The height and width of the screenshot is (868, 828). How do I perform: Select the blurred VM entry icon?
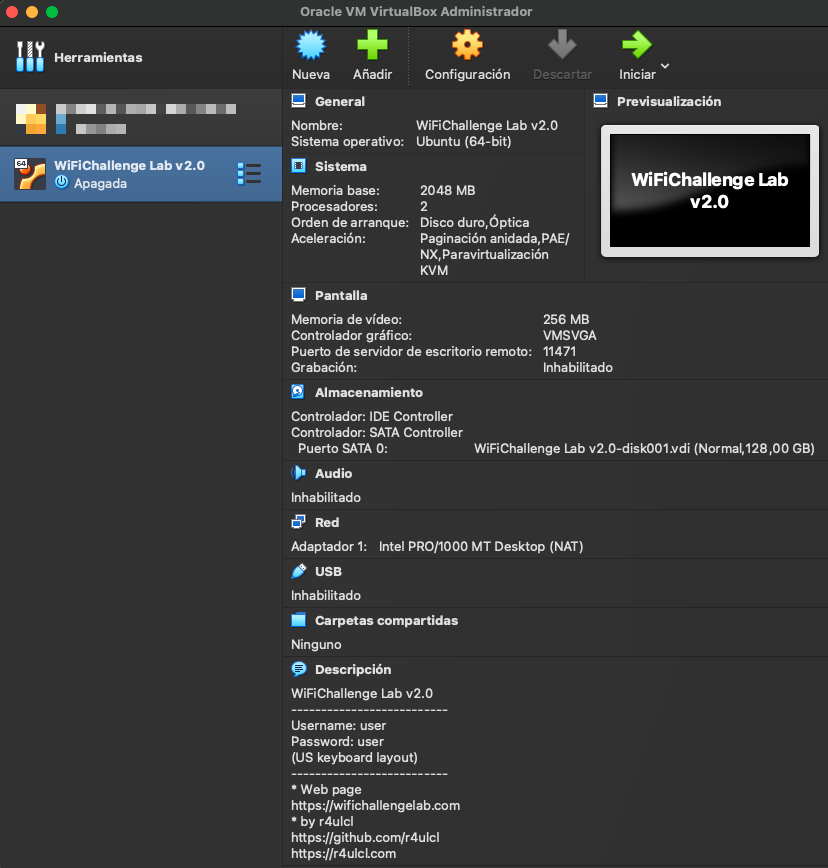(x=30, y=118)
